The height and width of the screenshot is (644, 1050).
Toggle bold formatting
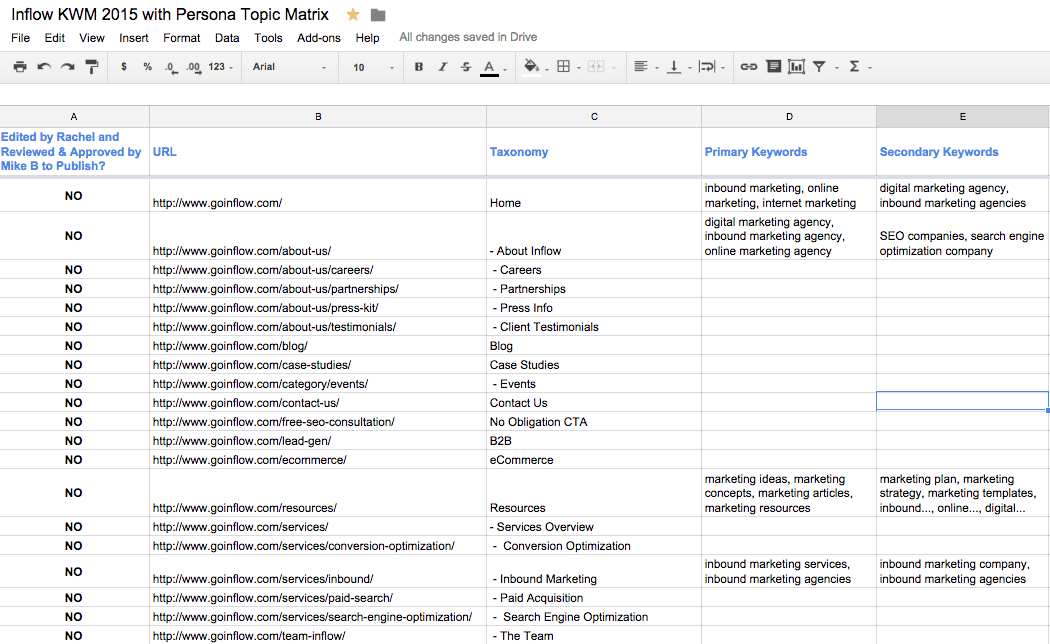418,67
